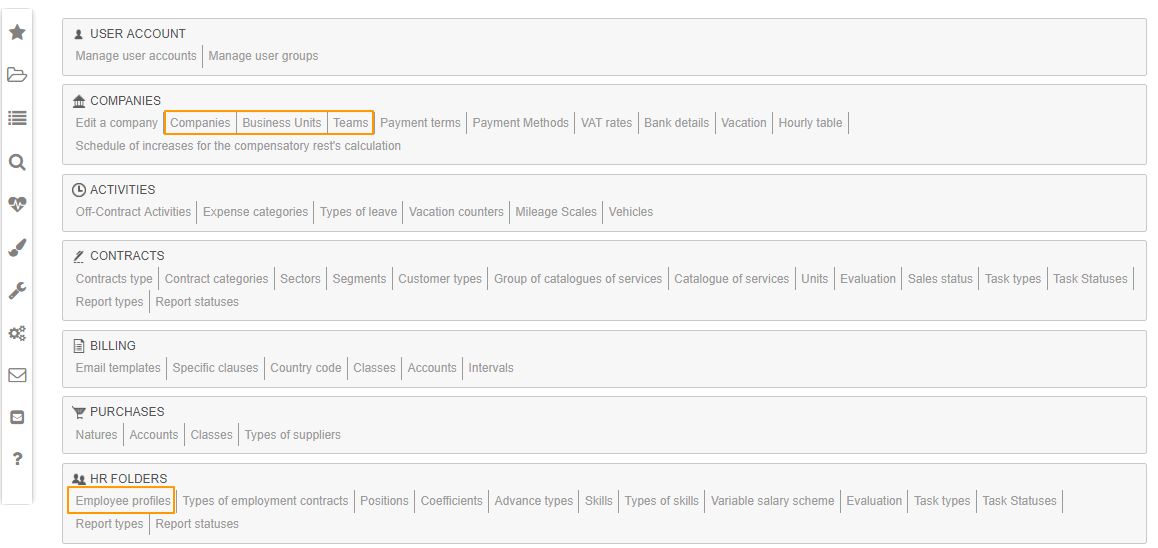Open Contract categories

point(216,279)
